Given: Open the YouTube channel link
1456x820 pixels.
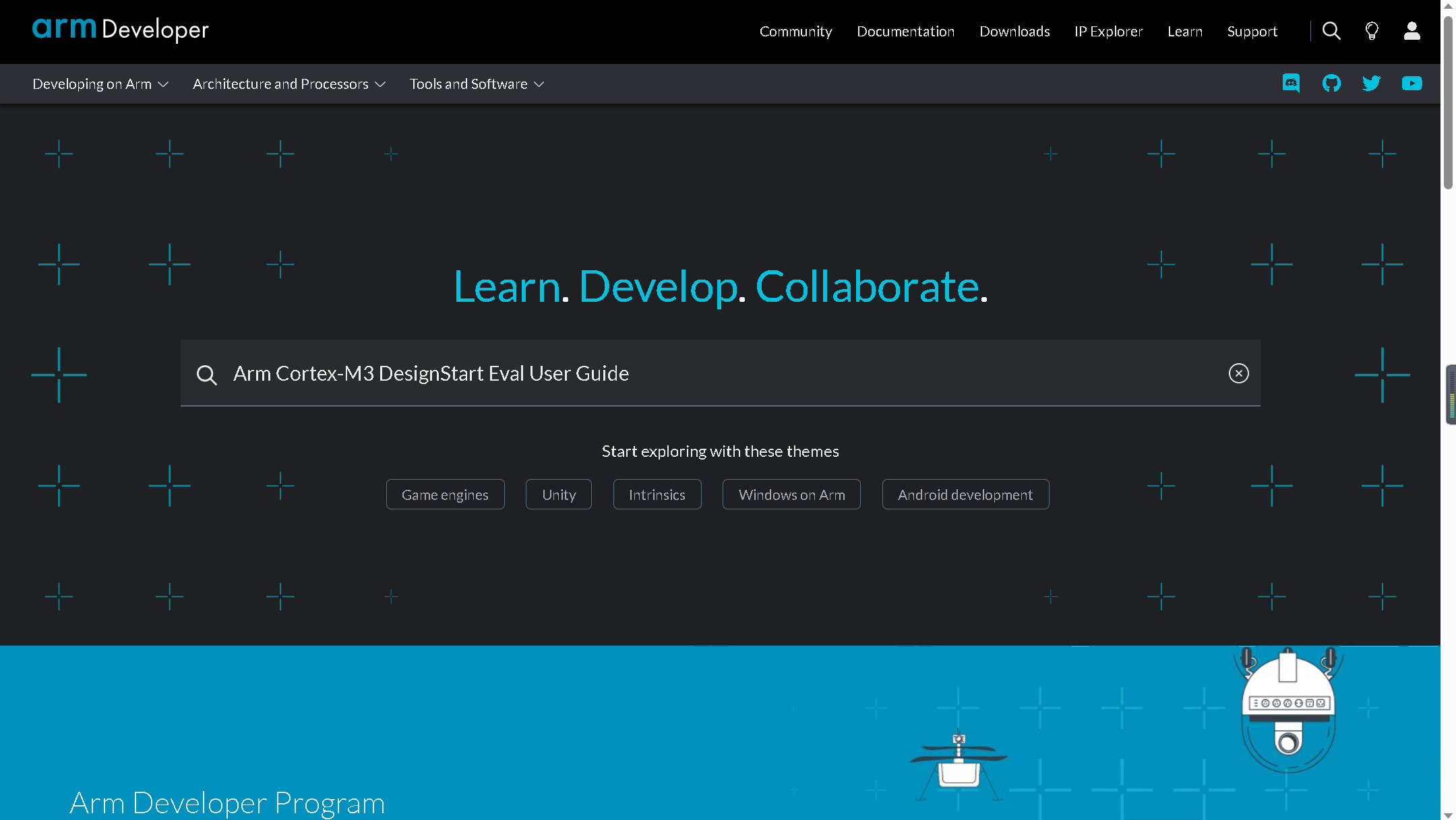Looking at the screenshot, I should [1412, 83].
